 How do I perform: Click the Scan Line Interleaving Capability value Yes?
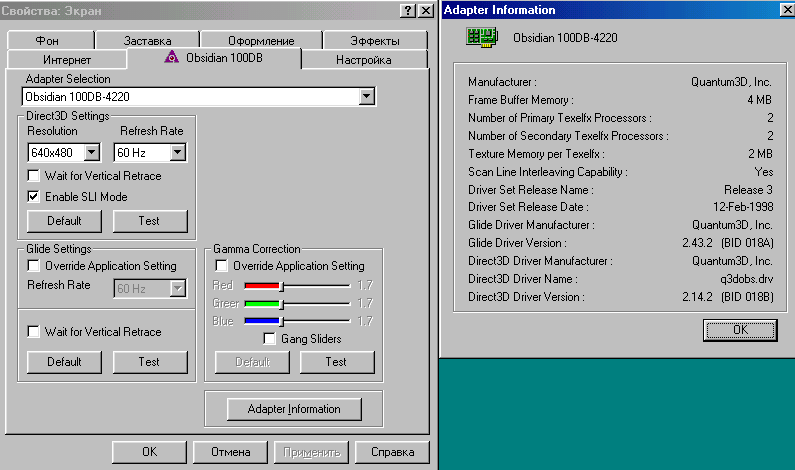[764, 172]
